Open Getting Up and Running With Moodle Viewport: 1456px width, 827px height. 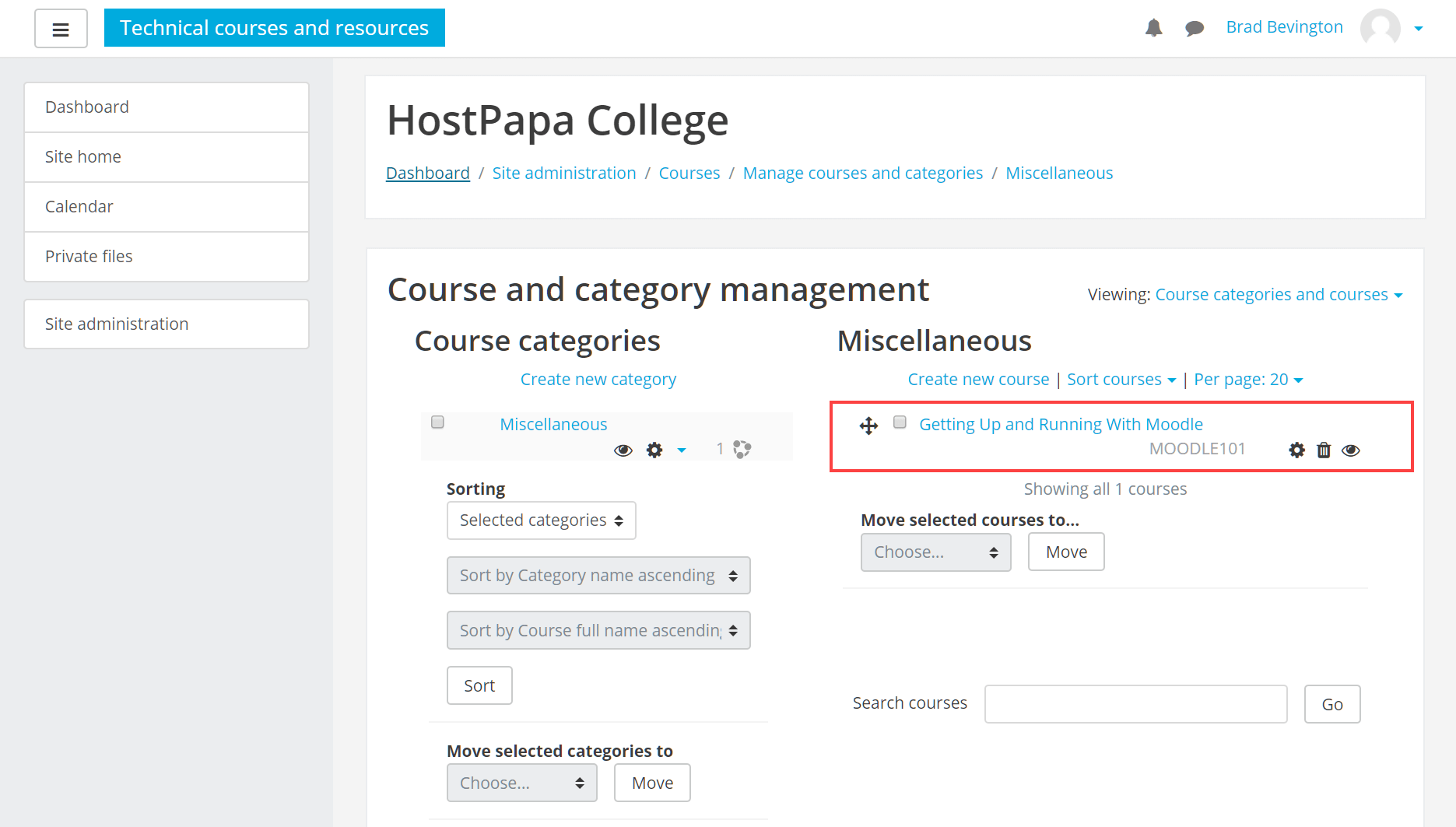click(1061, 425)
